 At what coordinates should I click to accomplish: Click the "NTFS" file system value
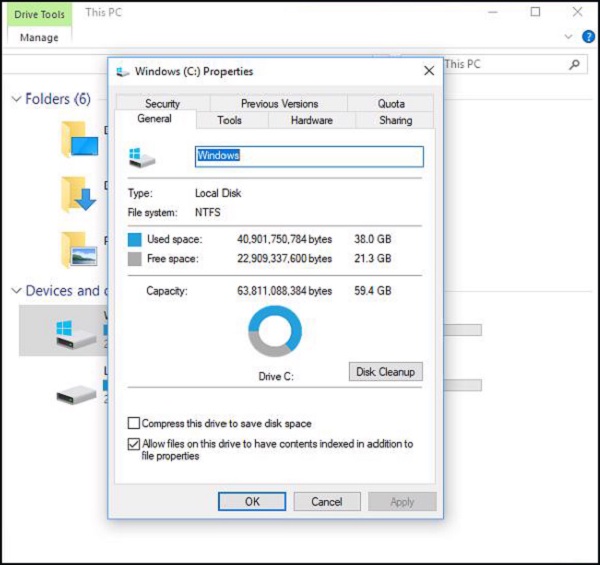(208, 212)
